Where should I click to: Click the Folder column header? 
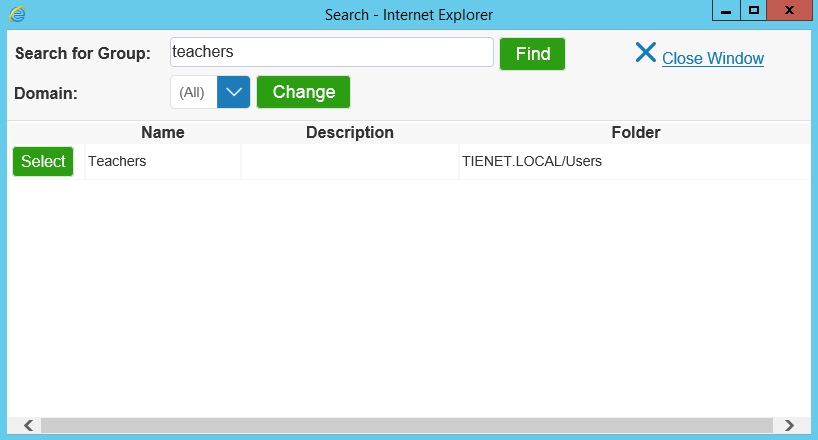point(635,132)
